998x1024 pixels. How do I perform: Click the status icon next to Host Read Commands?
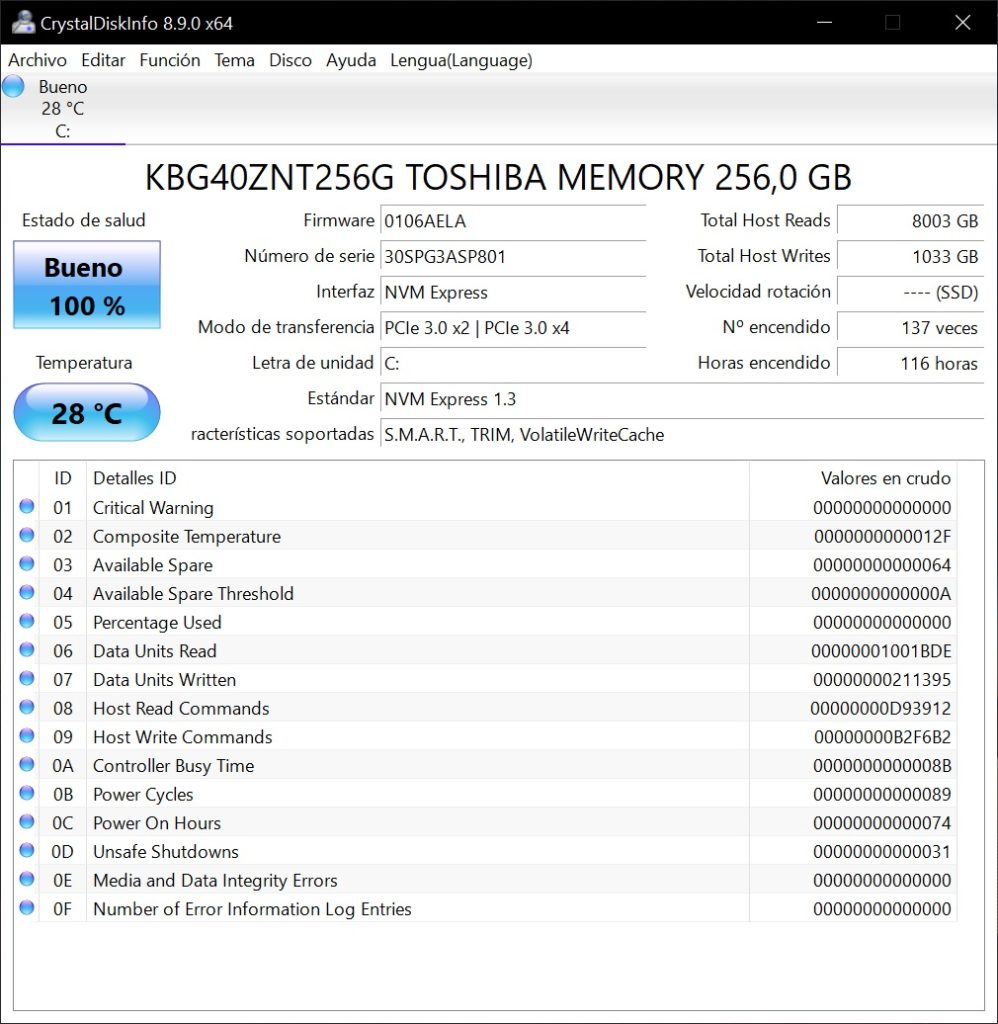pos(27,708)
